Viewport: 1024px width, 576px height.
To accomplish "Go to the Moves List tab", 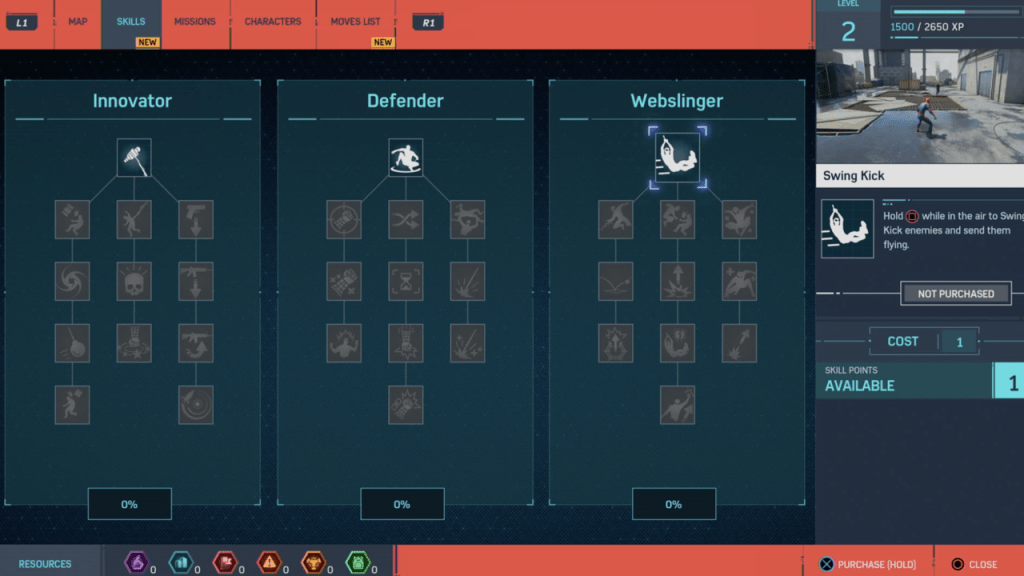I will 355,22.
